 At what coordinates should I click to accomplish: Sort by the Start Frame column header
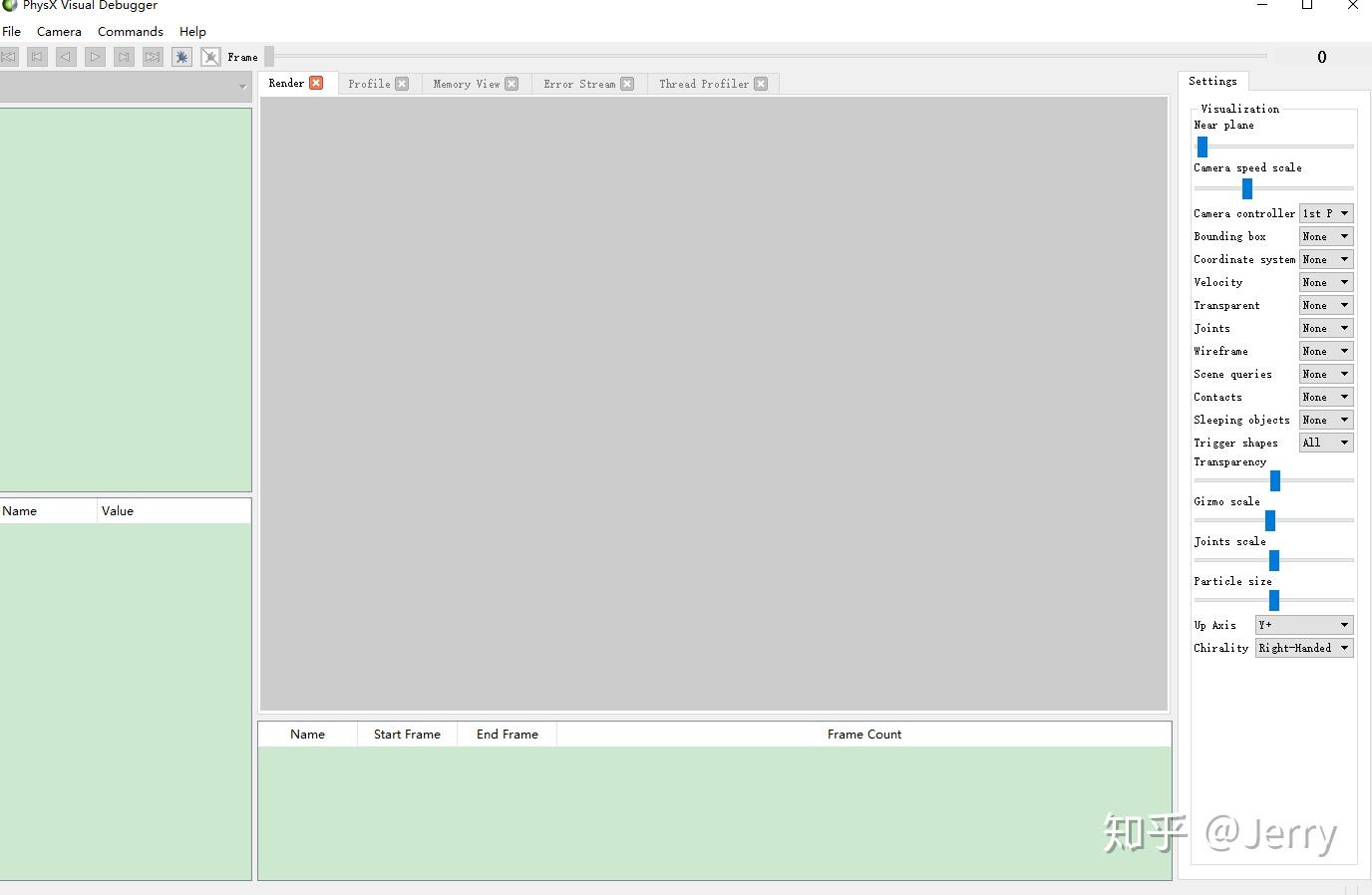407,735
